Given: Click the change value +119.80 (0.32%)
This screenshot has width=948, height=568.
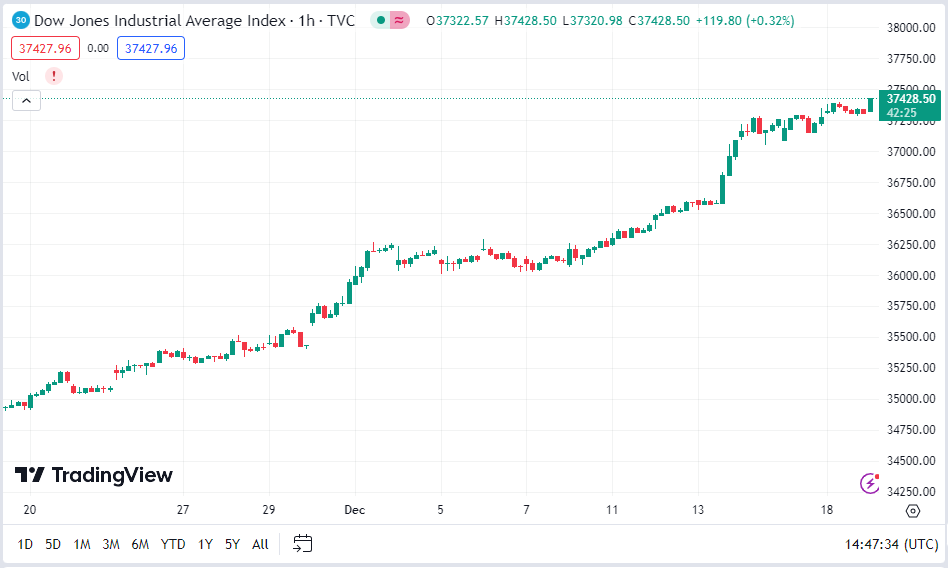Looking at the screenshot, I should point(745,21).
